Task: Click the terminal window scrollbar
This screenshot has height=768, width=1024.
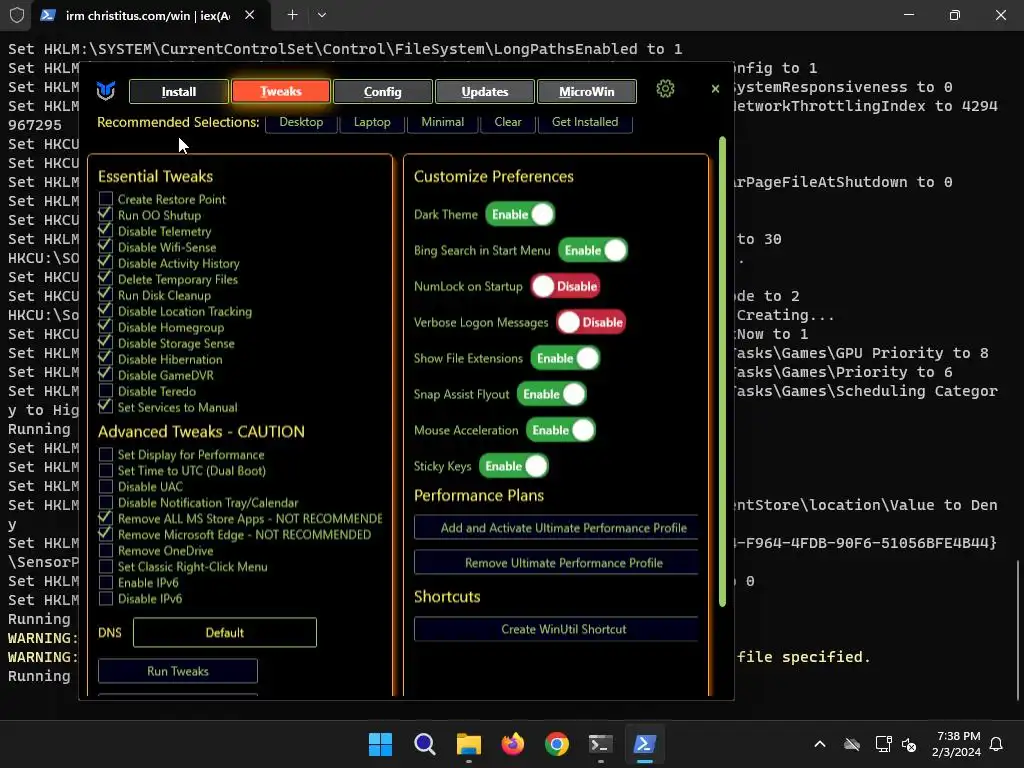Action: click(1019, 630)
